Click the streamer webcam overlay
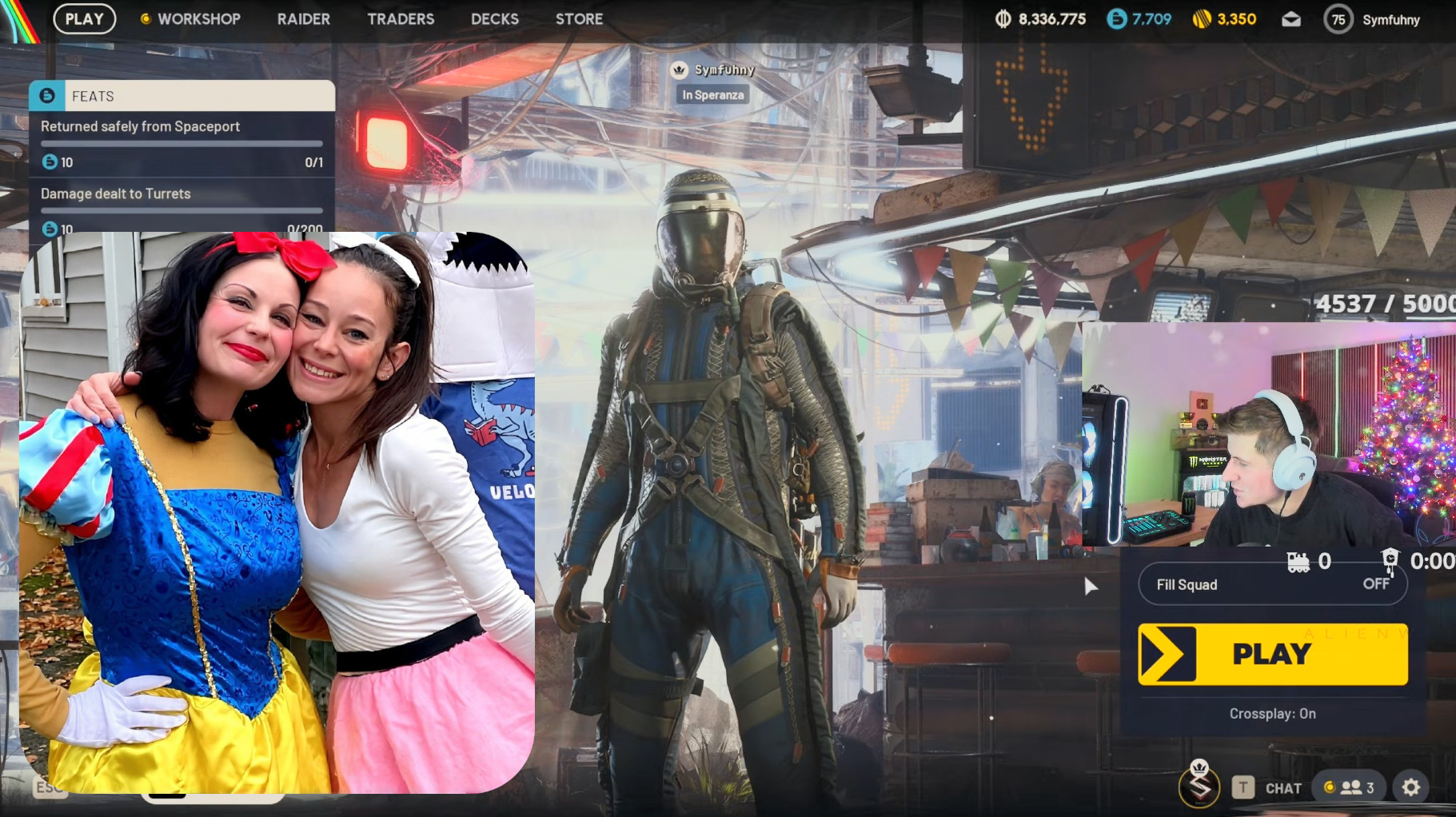This screenshot has width=1456, height=817. (1269, 434)
